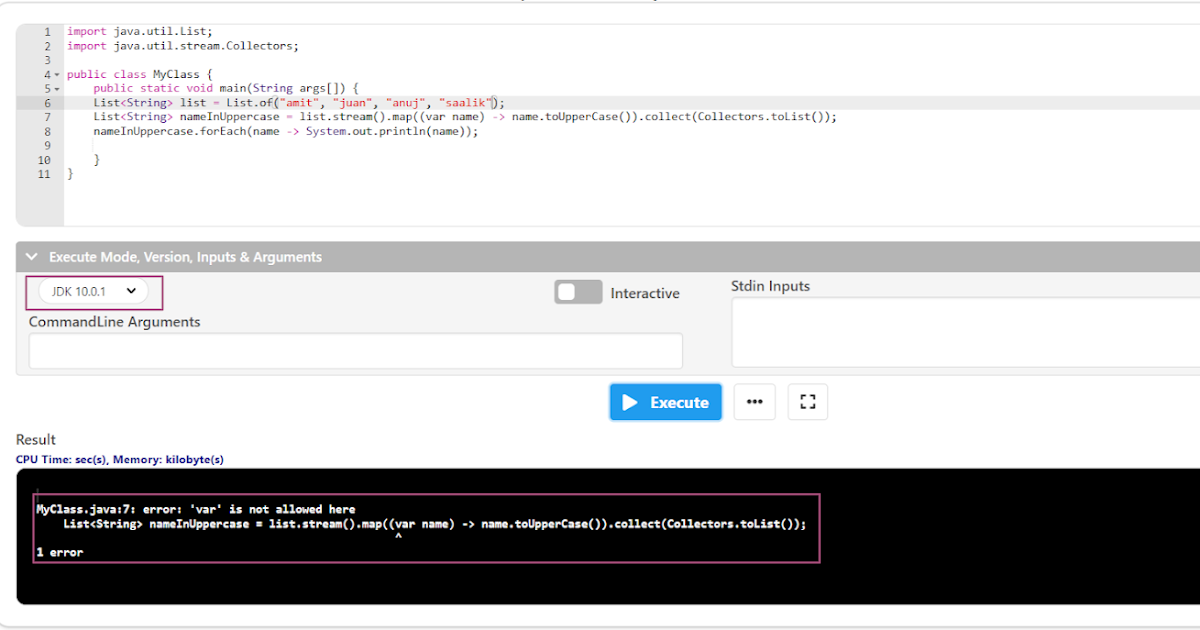Image resolution: width=1200 pixels, height=630 pixels.
Task: Click line number 11 in gutter
Action: point(44,174)
